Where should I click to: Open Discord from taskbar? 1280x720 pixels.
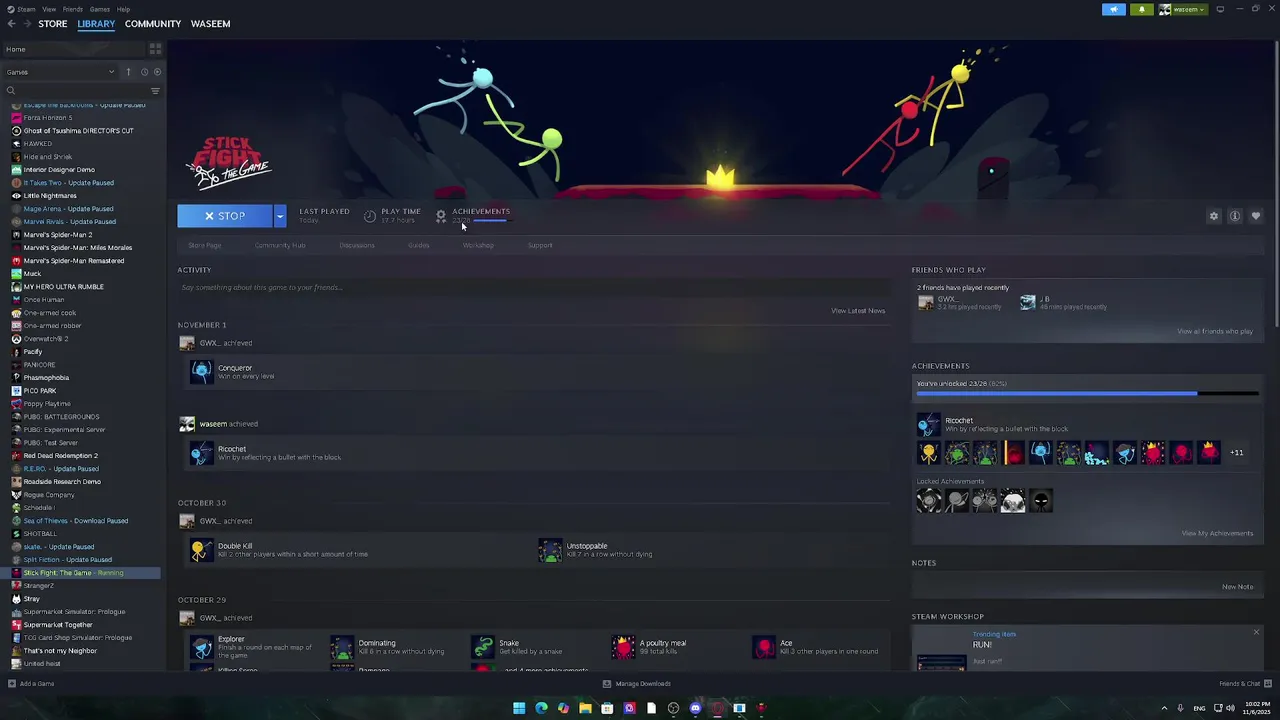click(x=695, y=708)
